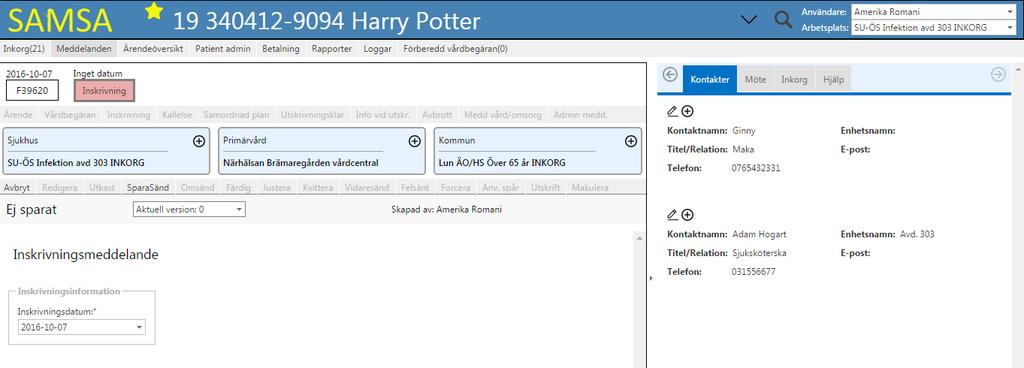
Task: Click Samordnad plan in message type bar
Action: coord(236,115)
